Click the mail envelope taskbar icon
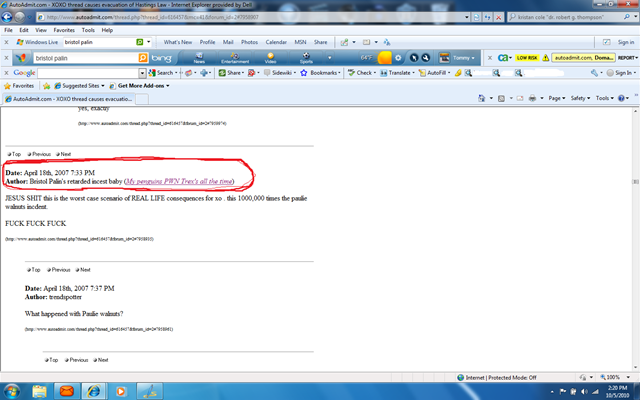This screenshot has height=400, width=640. 67,391
